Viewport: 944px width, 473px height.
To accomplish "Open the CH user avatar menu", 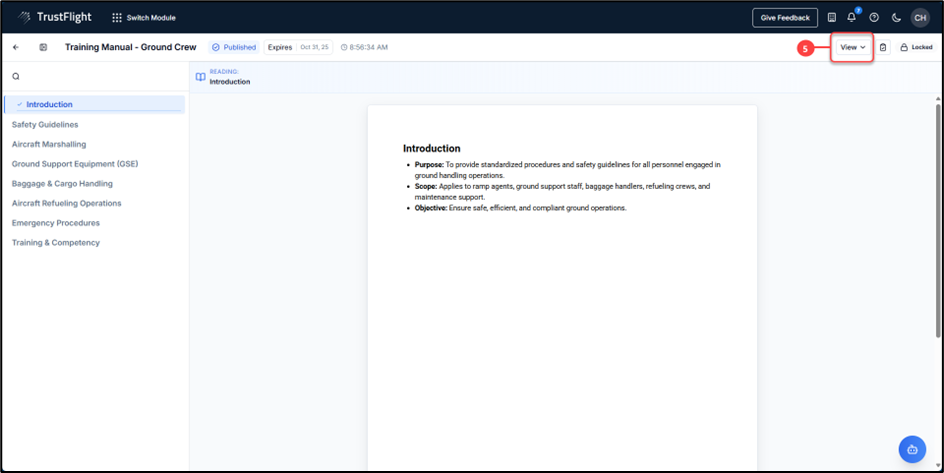I will [919, 17].
